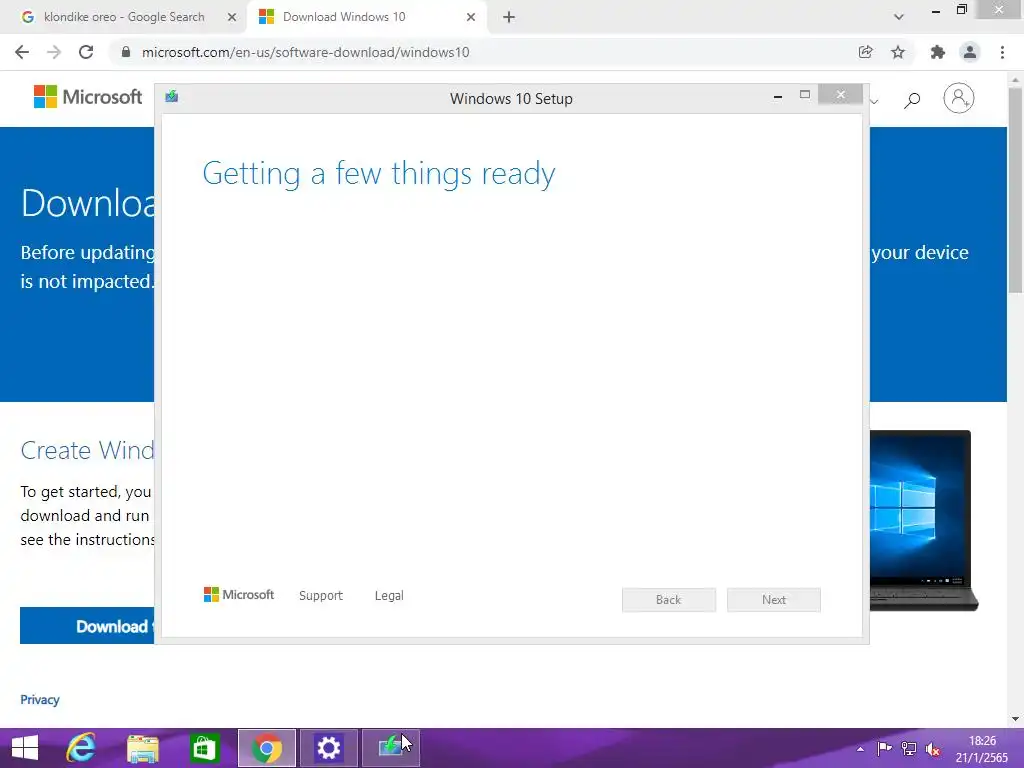
Task: Reload the Microsoft download page
Action: 86,52
